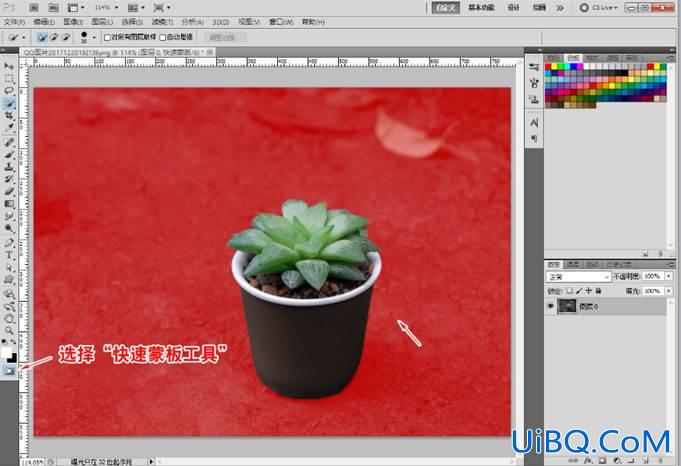681x466 pixels.
Task: Select the Rectangular Marquee tool
Action: coord(9,79)
